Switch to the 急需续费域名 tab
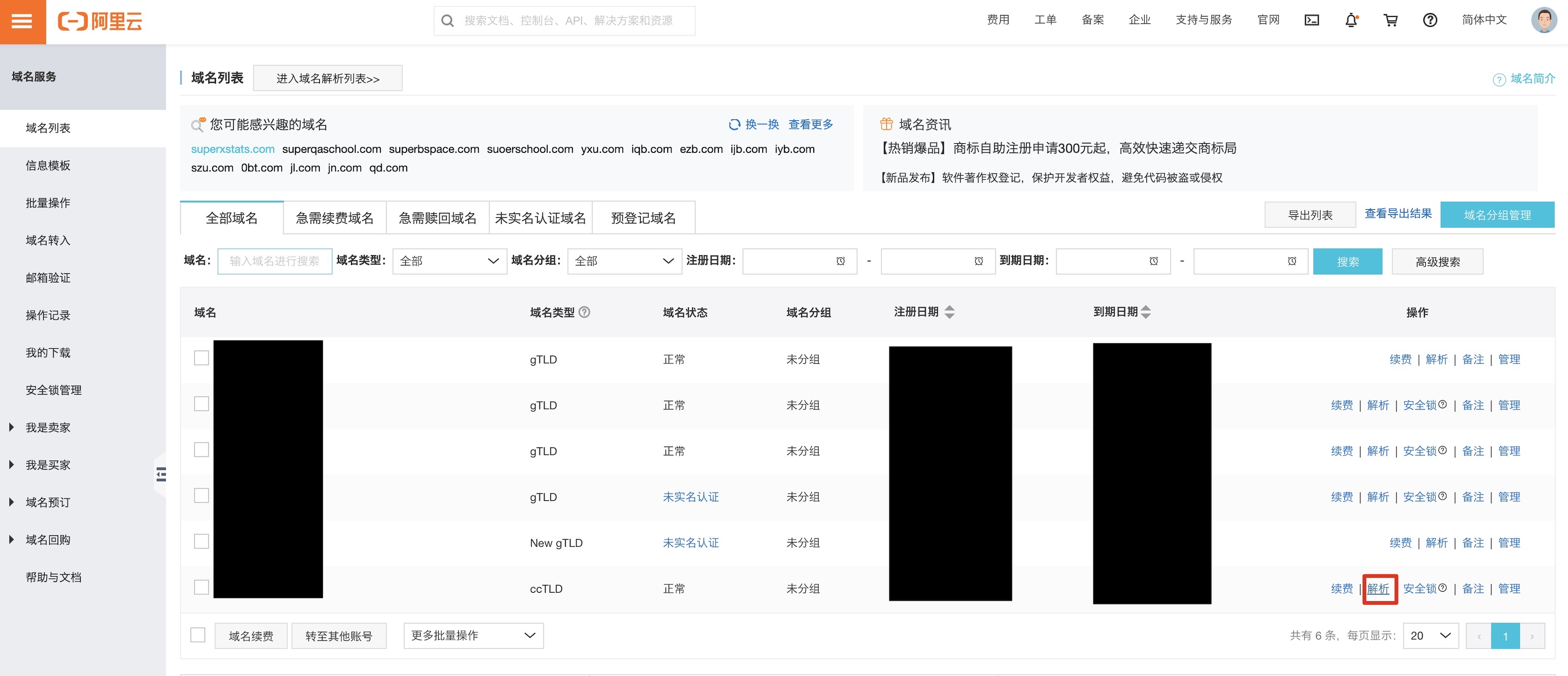1568x676 pixels. tap(334, 218)
